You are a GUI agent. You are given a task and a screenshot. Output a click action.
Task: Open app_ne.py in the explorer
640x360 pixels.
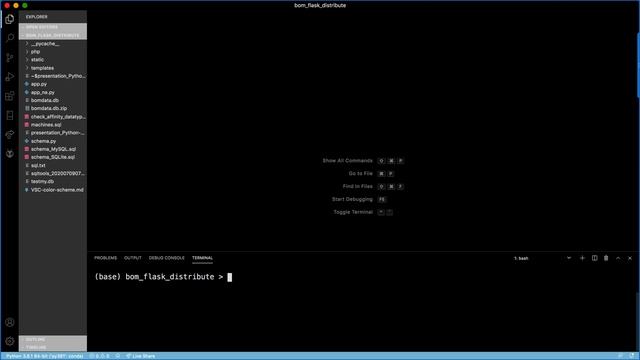53,92
